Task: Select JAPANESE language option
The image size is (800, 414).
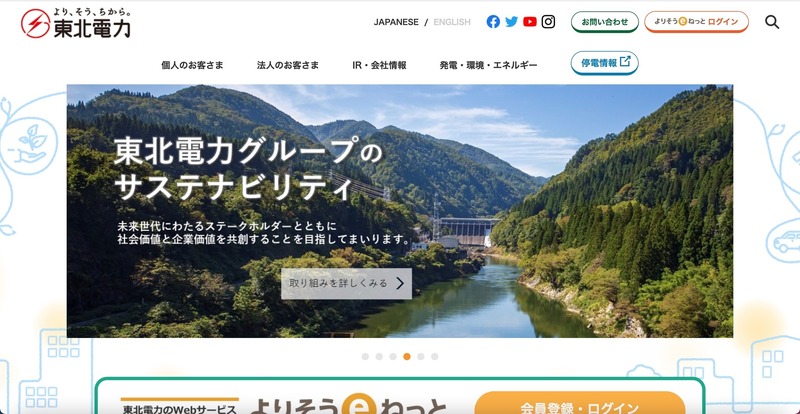Action: (396, 22)
